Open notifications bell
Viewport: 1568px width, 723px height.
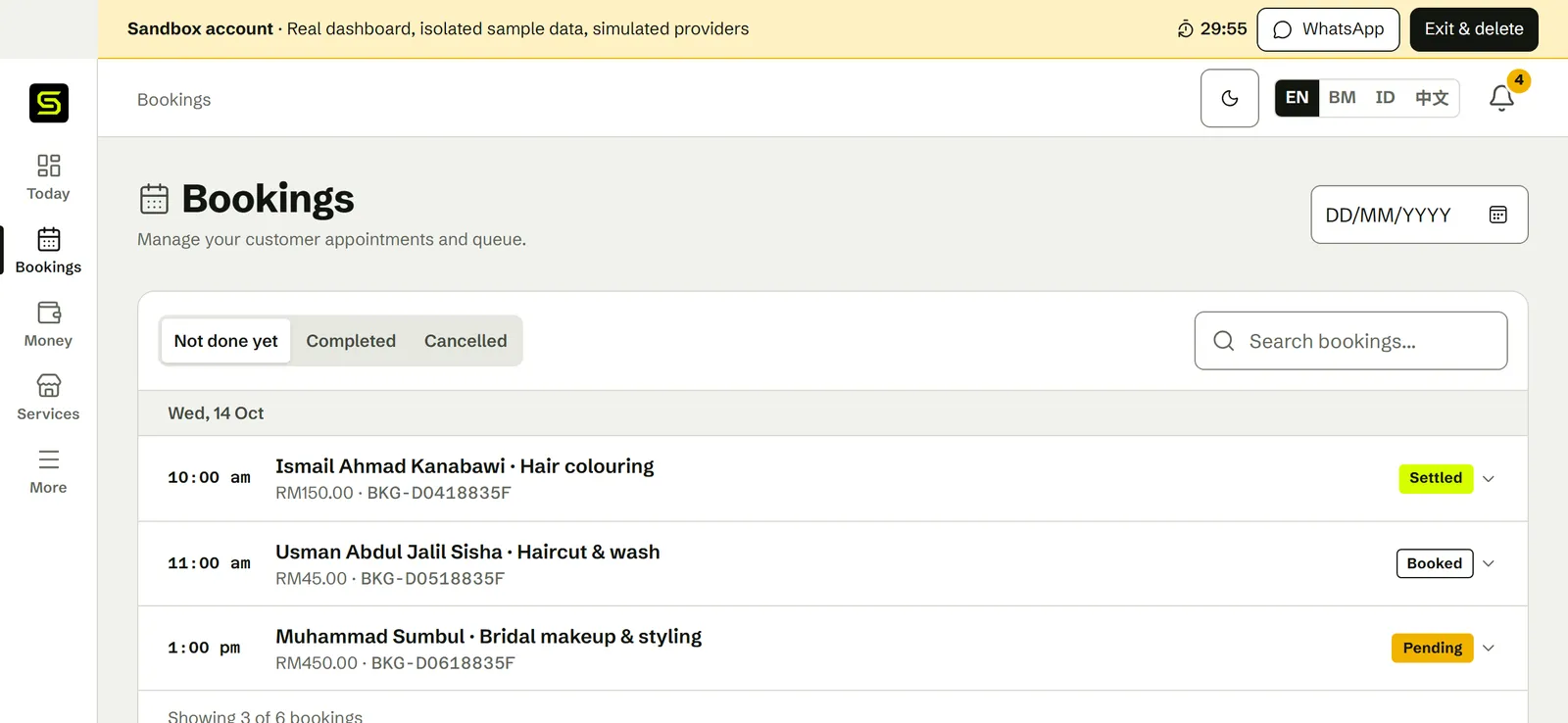pos(1501,98)
